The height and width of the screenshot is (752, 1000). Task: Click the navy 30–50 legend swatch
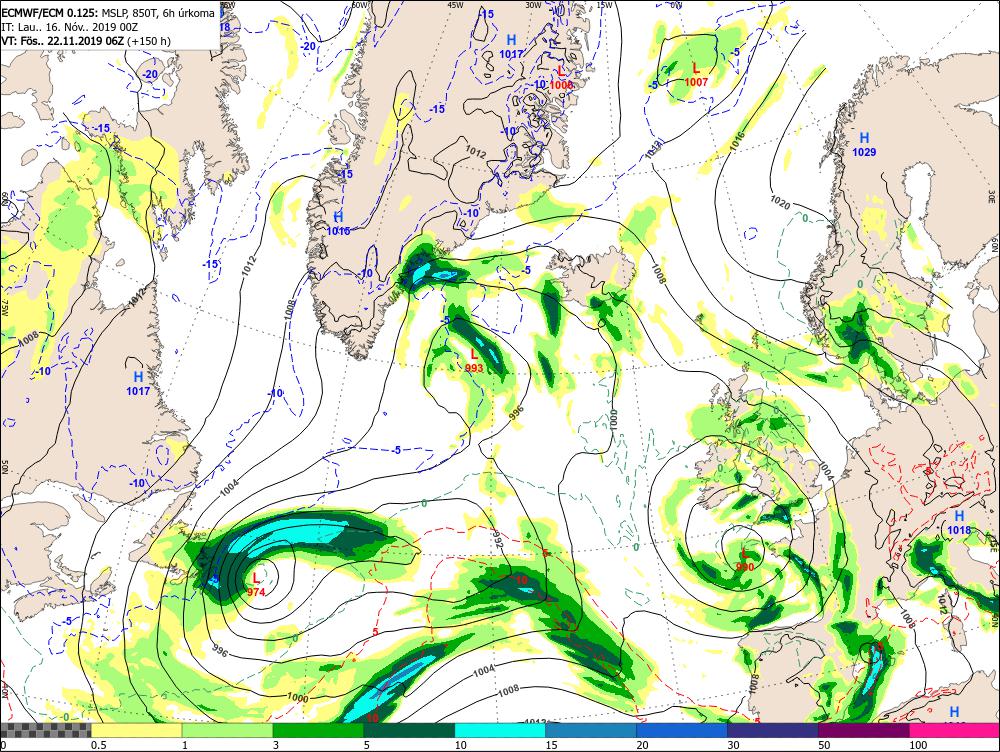pos(773,730)
